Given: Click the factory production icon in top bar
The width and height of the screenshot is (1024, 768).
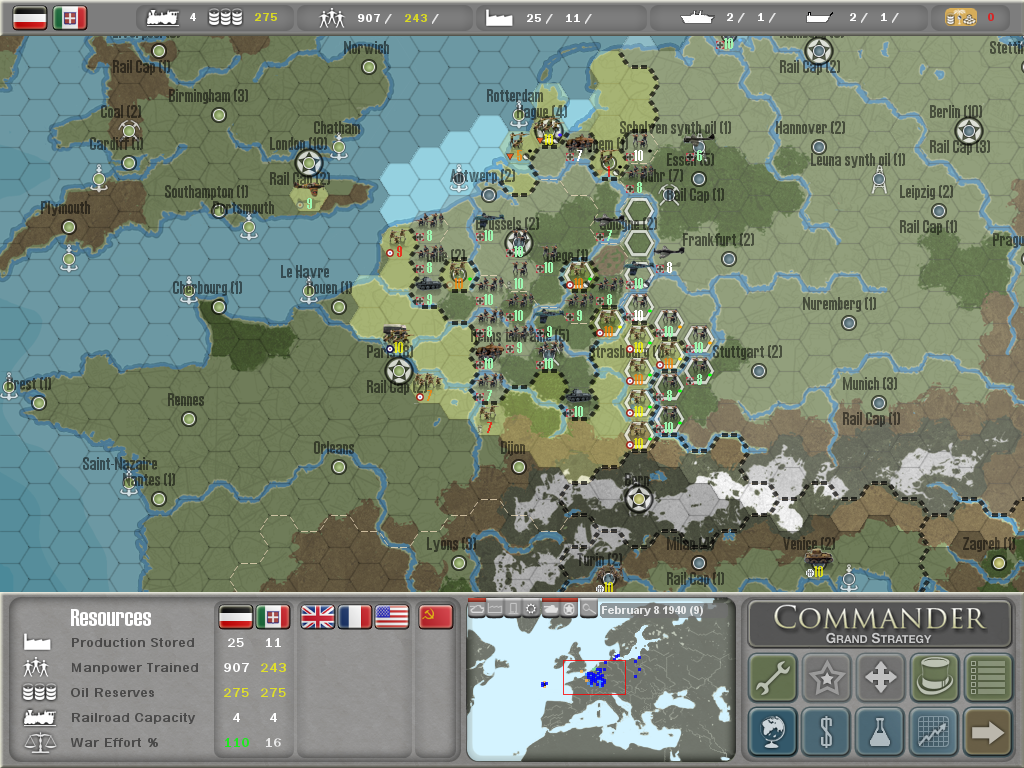Looking at the screenshot, I should pyautogui.click(x=499, y=18).
